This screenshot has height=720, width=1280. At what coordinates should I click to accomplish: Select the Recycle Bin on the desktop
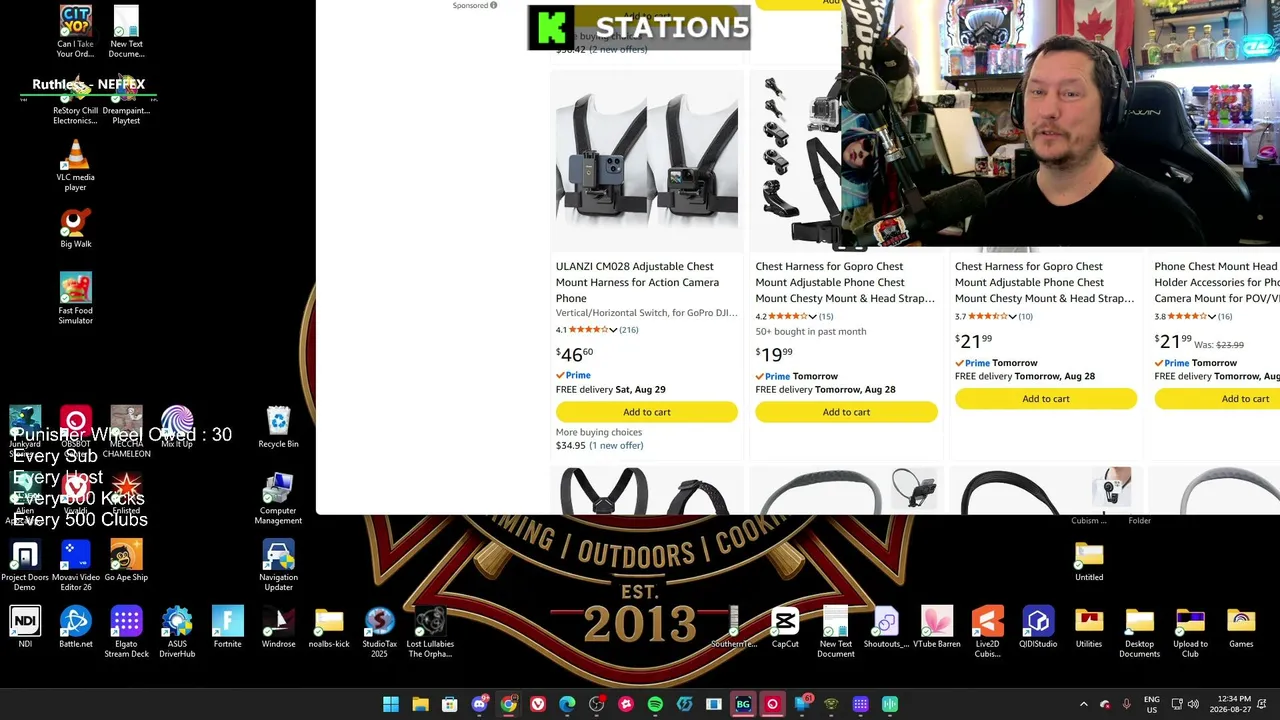point(278,428)
